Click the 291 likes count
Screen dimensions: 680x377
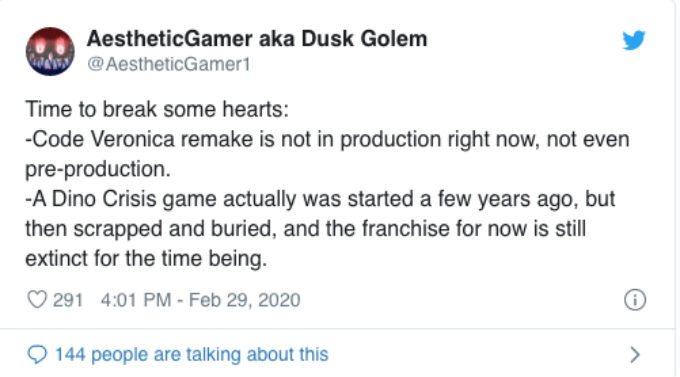tap(68, 300)
